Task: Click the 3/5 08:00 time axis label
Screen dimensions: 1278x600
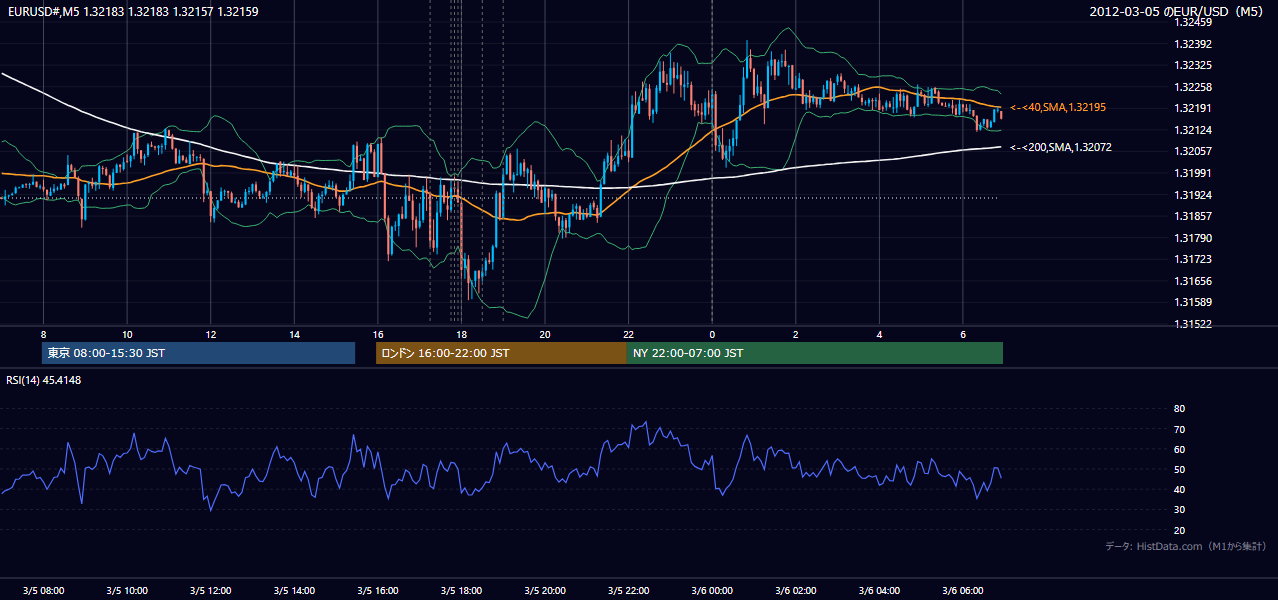Action: [43, 591]
